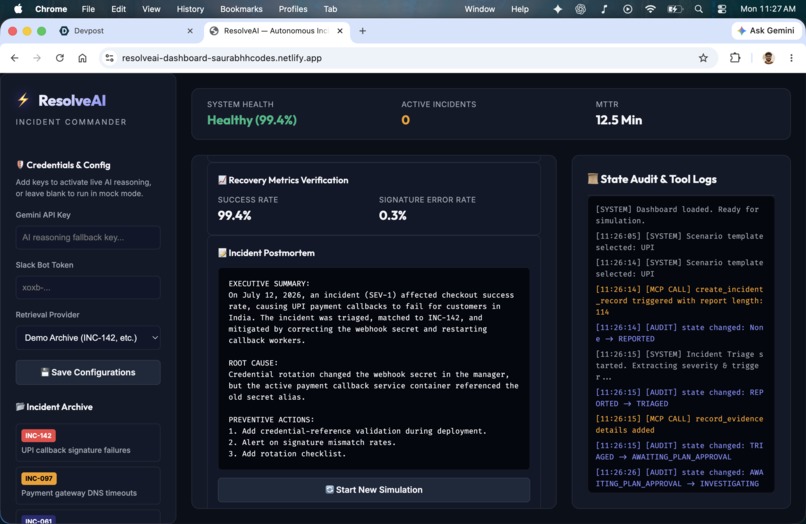Open the Profiles menu
Image resolution: width=806 pixels, height=524 pixels.
293,9
